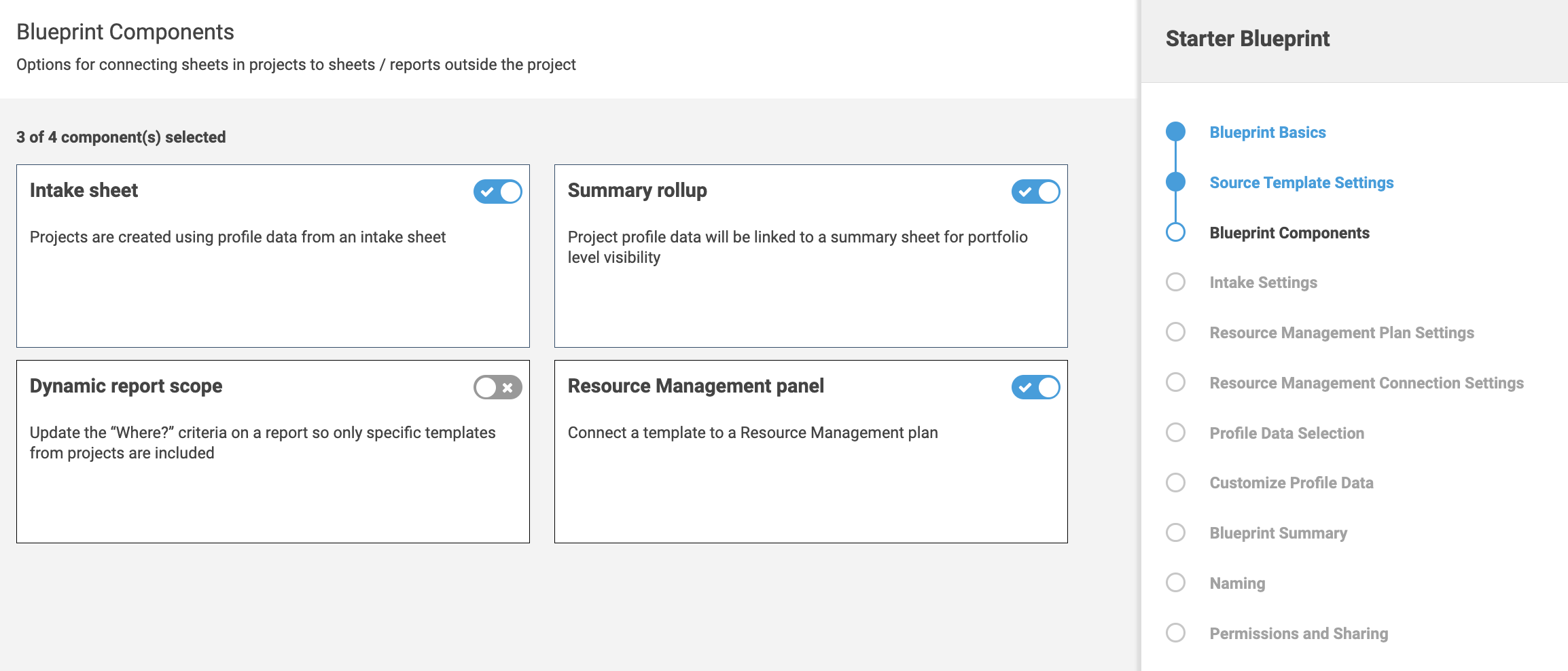Screen dimensions: 1568x671
Task: Click the Intake sheet card title
Action: 84,190
